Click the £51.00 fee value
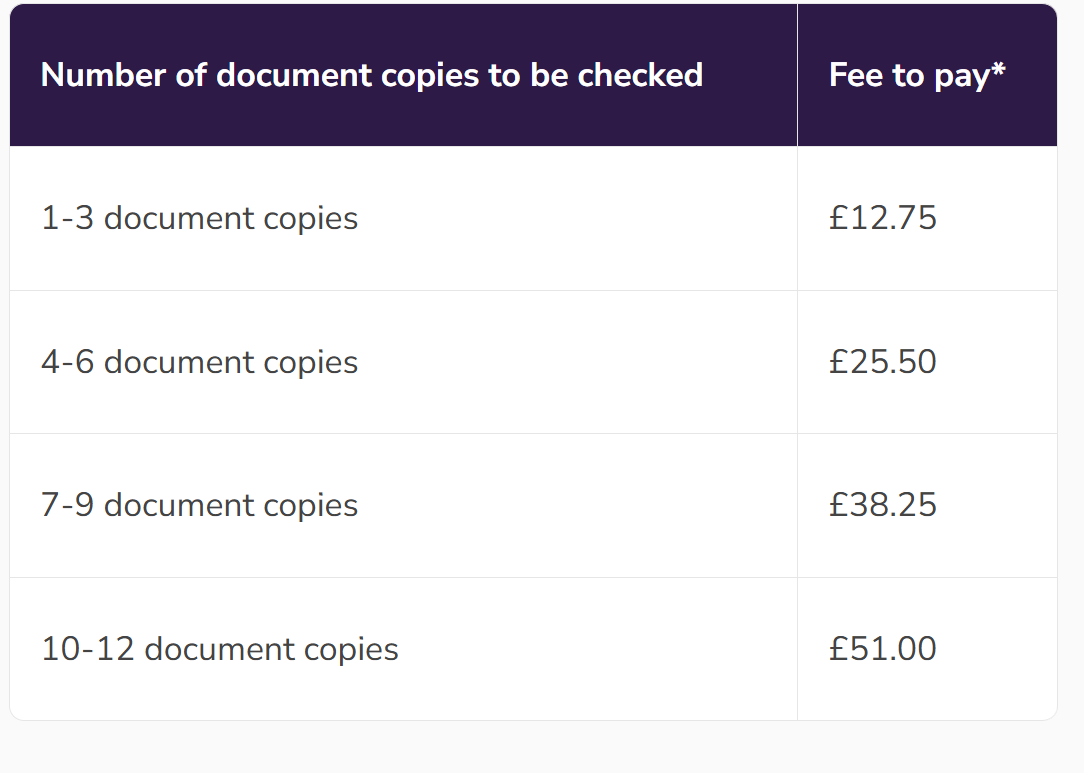The image size is (1084, 773). click(x=882, y=649)
